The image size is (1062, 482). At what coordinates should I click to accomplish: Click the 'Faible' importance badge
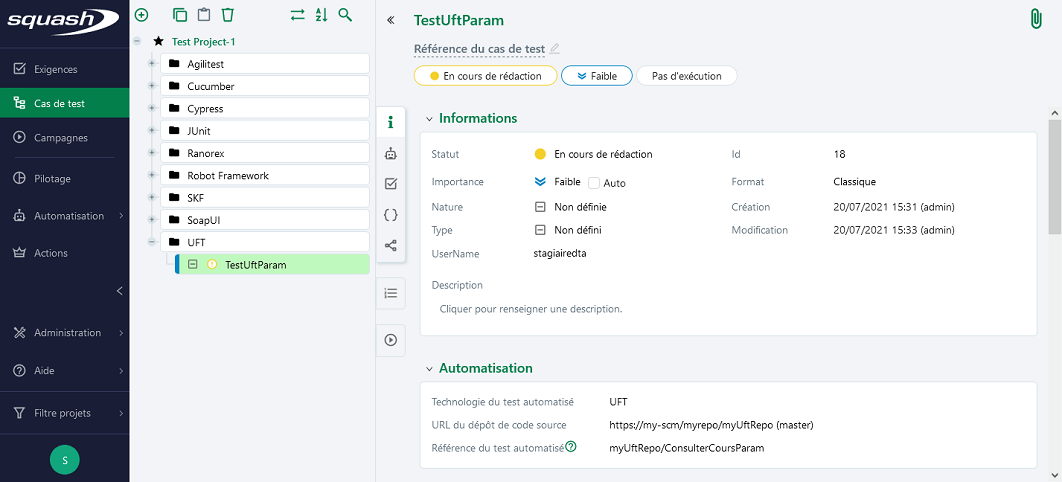(597, 76)
